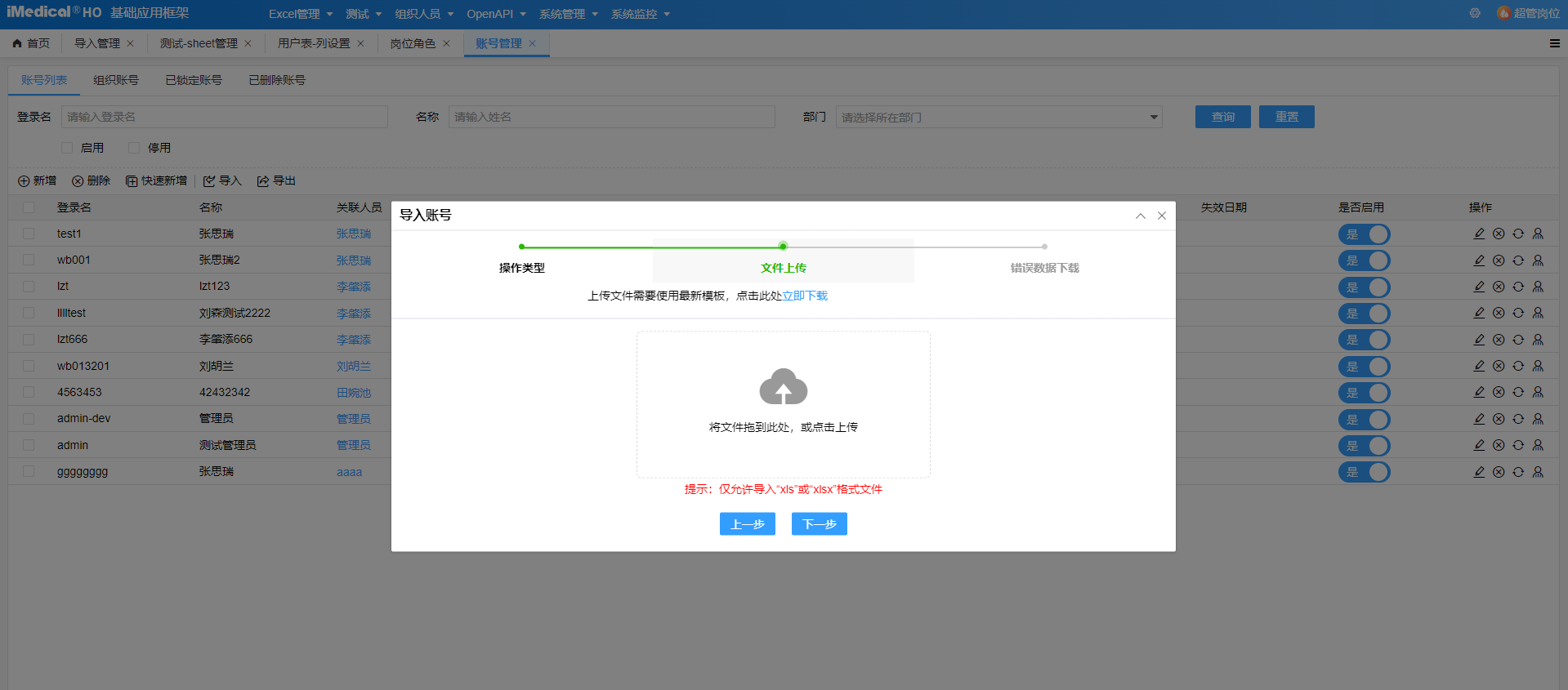Select the 账号列表 sub-tab
This screenshot has width=1568, height=690.
pos(44,80)
